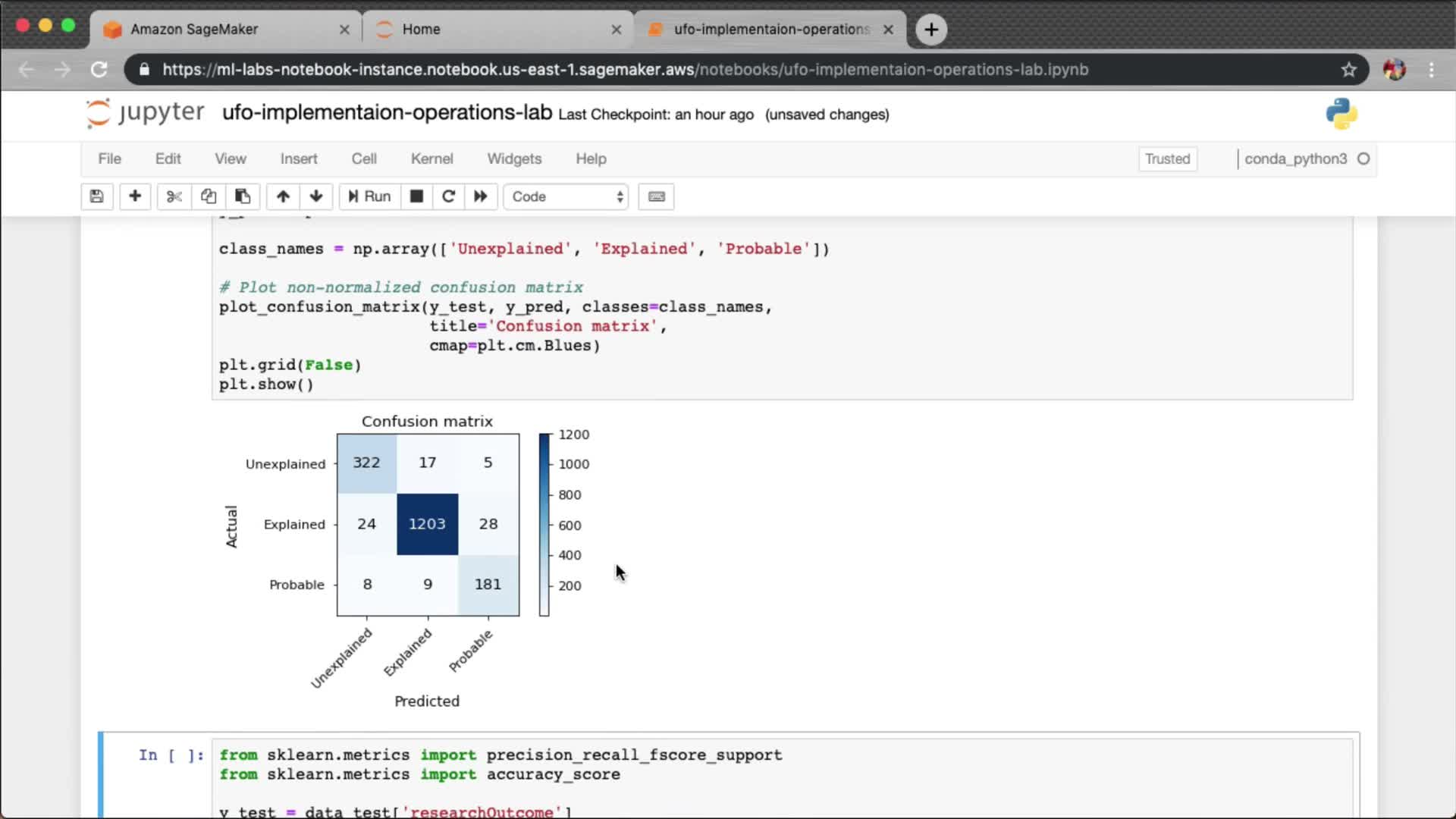Move selected cell up arrow

coord(283,196)
